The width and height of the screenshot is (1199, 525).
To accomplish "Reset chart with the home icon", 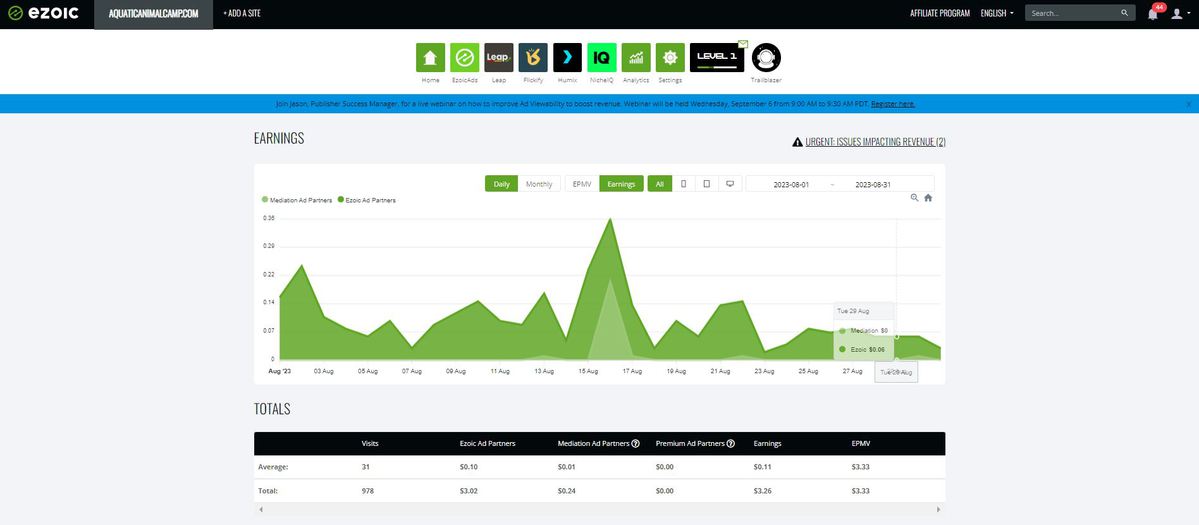I will 928,198.
